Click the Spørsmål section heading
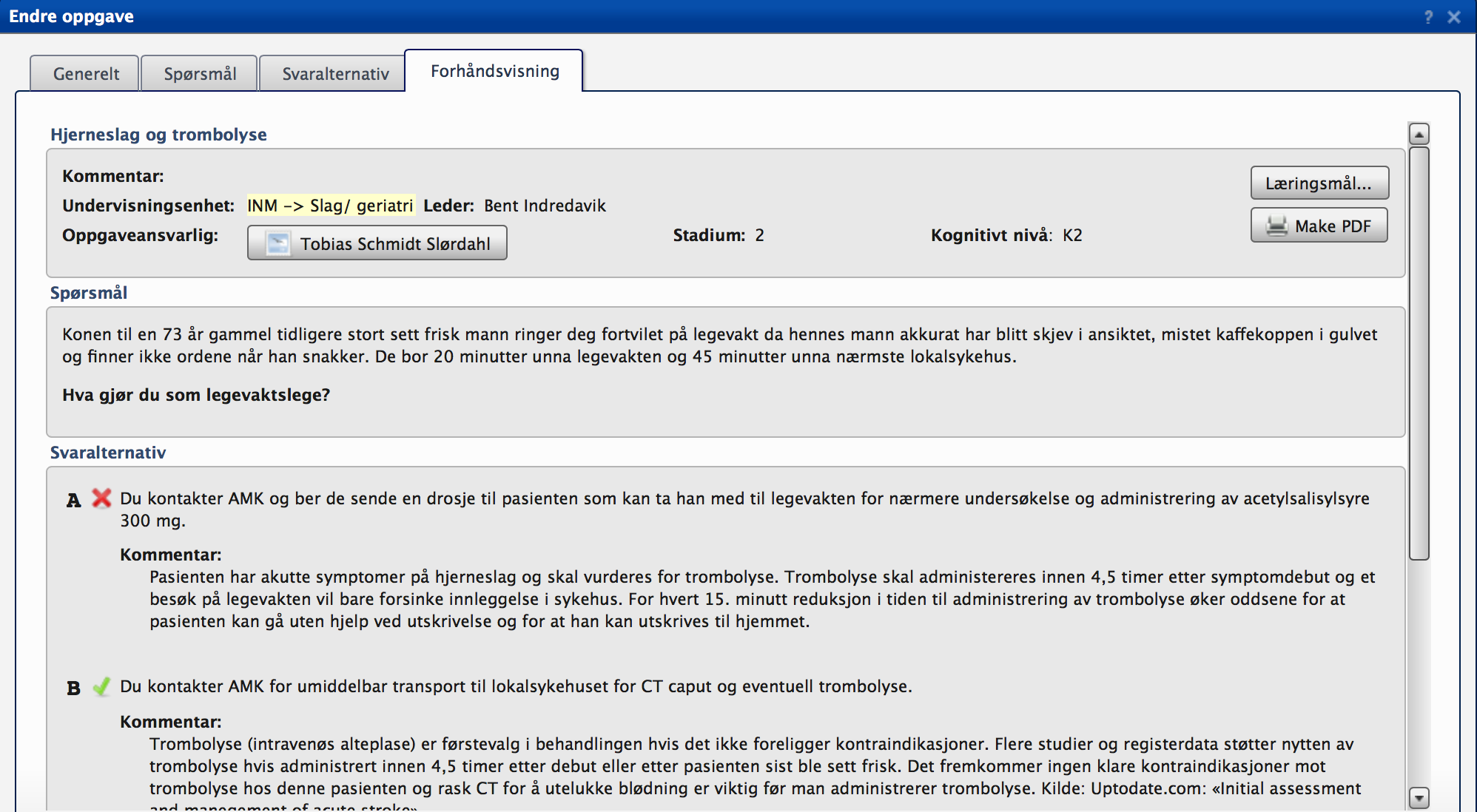 89,293
